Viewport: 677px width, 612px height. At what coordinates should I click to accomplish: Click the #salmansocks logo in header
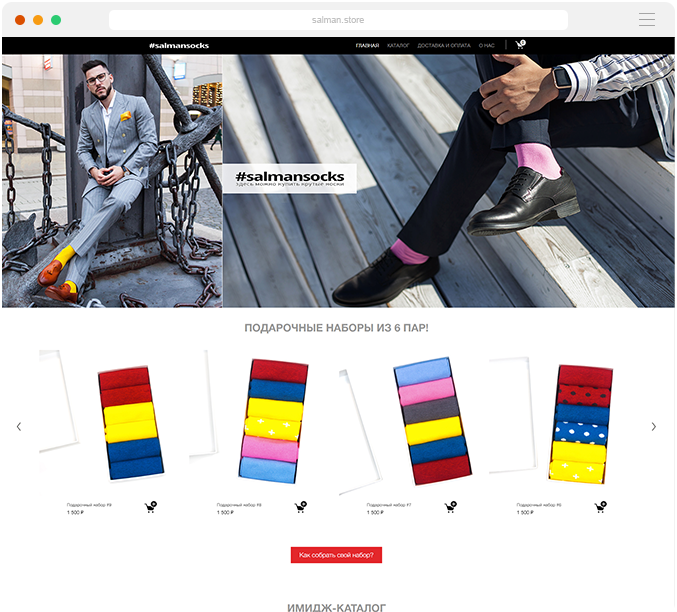coord(179,45)
